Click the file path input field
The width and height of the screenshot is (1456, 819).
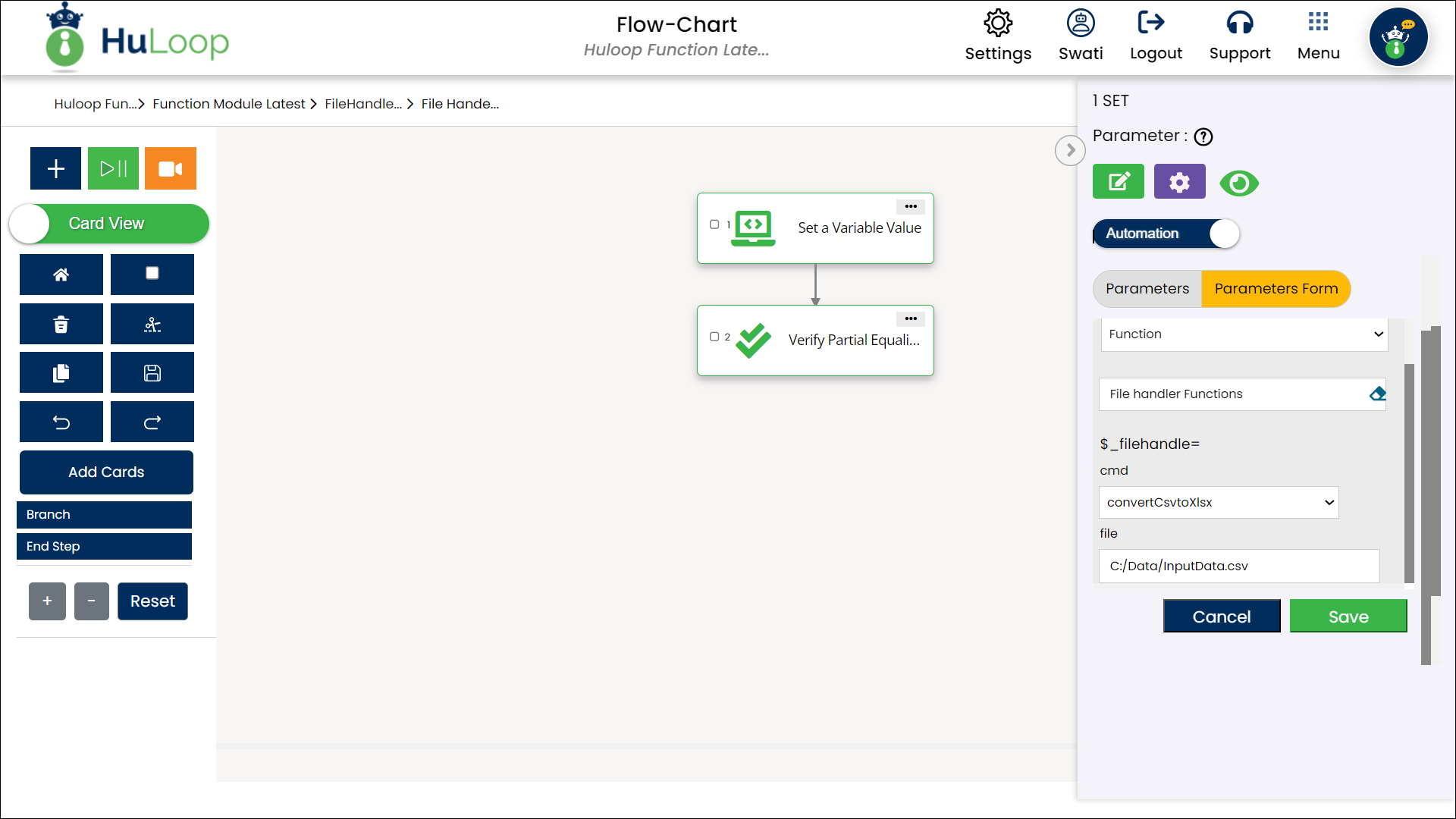1239,566
